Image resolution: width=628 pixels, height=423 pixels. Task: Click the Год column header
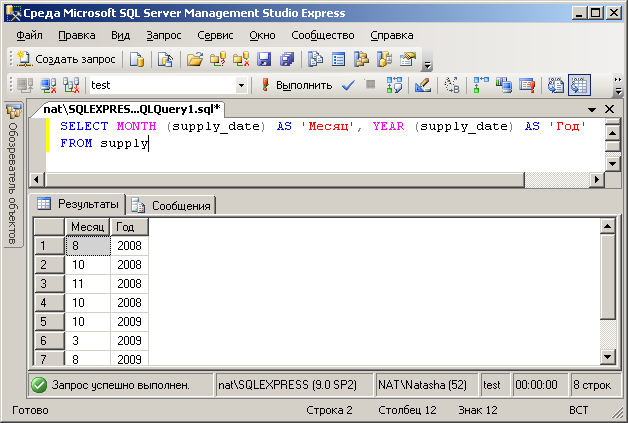point(129,227)
